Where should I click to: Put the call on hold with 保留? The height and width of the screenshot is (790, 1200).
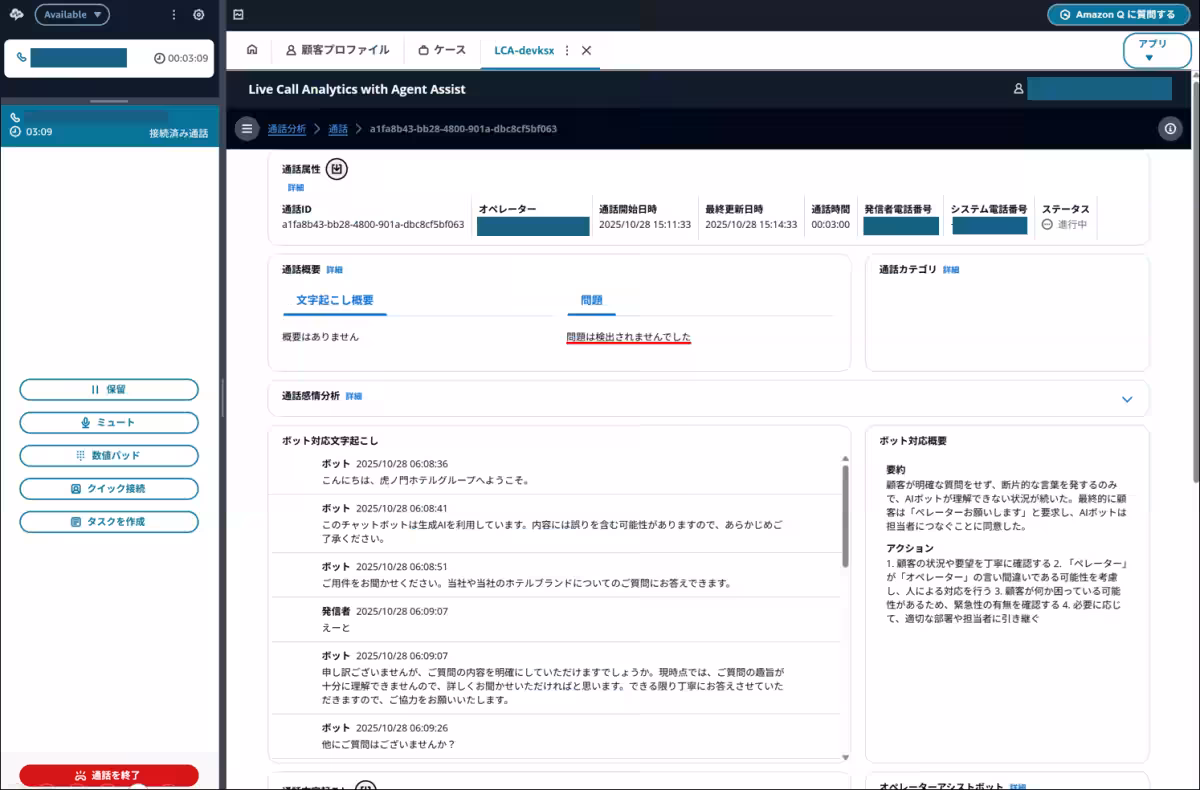point(109,390)
